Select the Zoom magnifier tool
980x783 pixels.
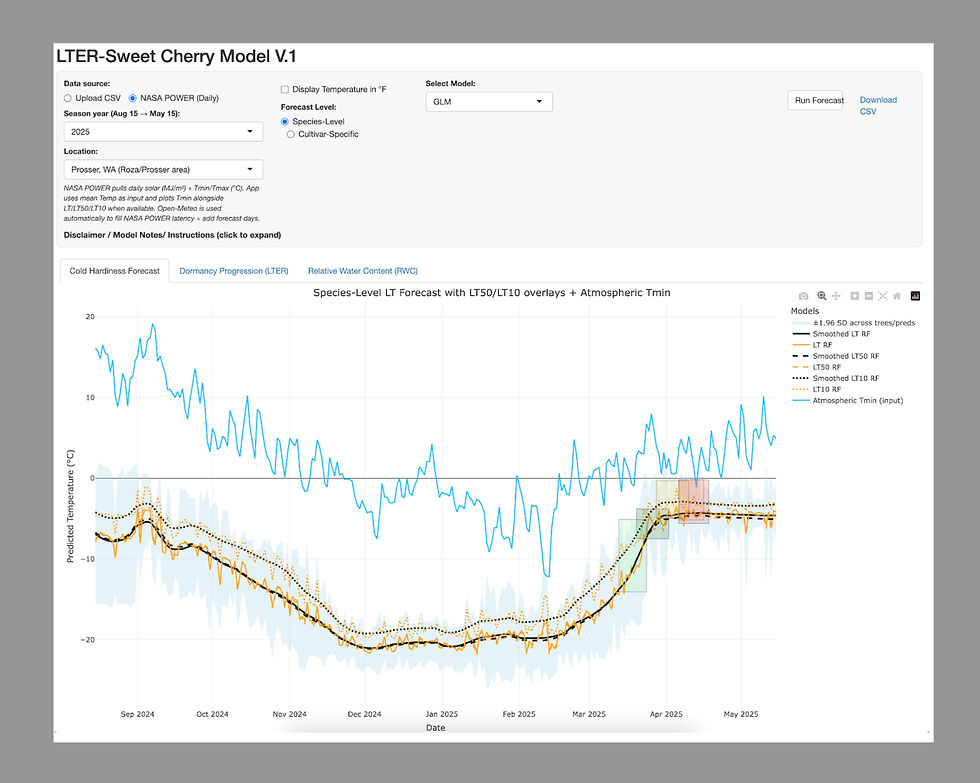(x=822, y=296)
